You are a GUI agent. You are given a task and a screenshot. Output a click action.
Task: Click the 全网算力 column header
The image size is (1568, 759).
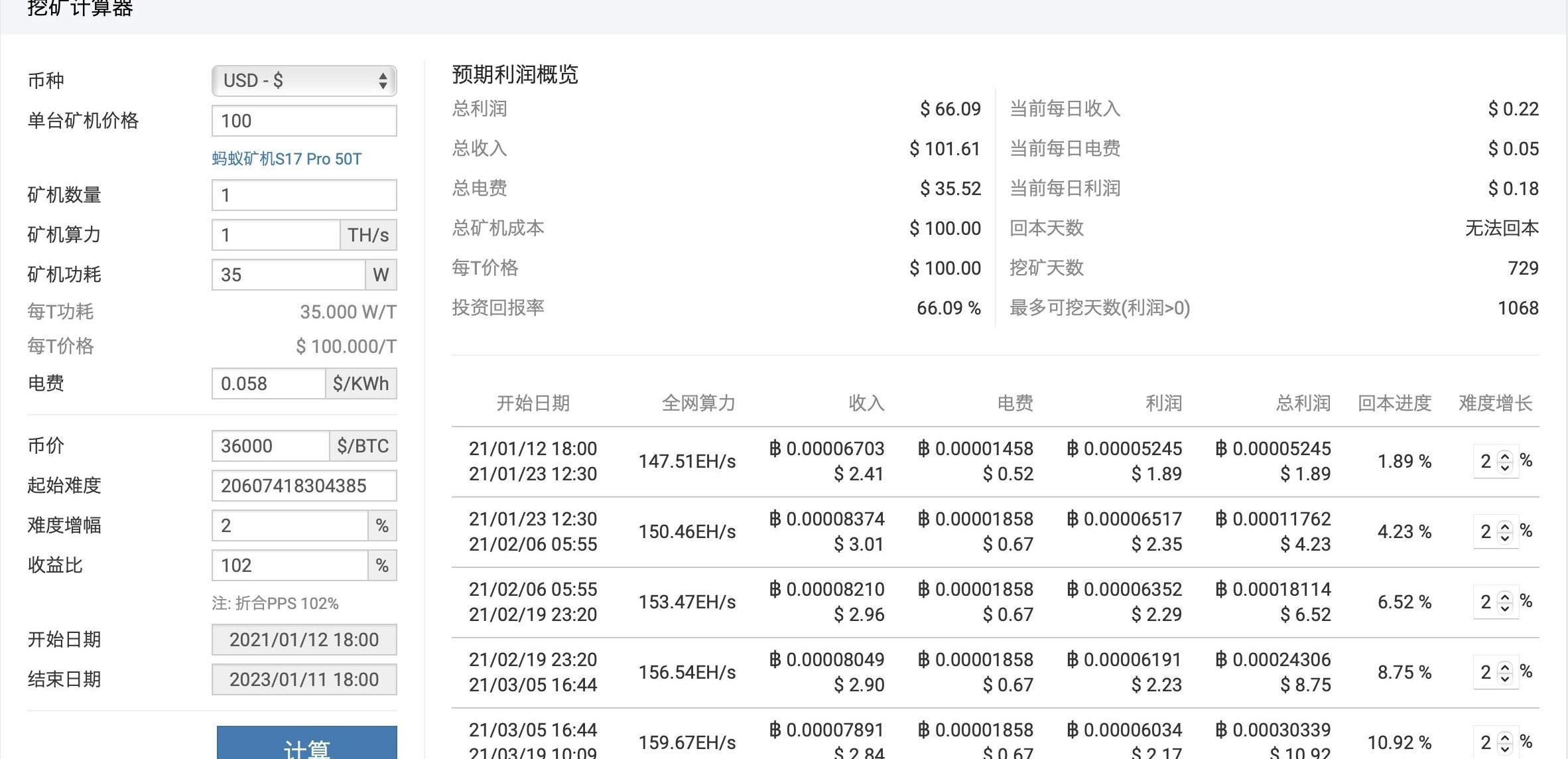point(698,403)
